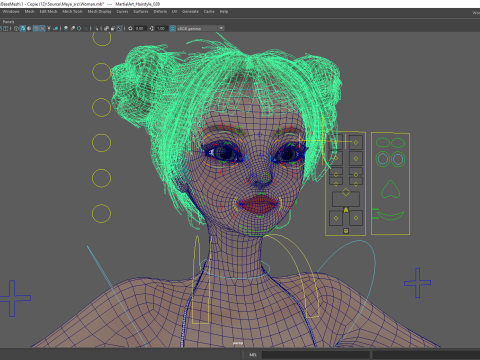
Task: Select the small yellow face icon at the bottom of the control panel
Action: coord(346,231)
